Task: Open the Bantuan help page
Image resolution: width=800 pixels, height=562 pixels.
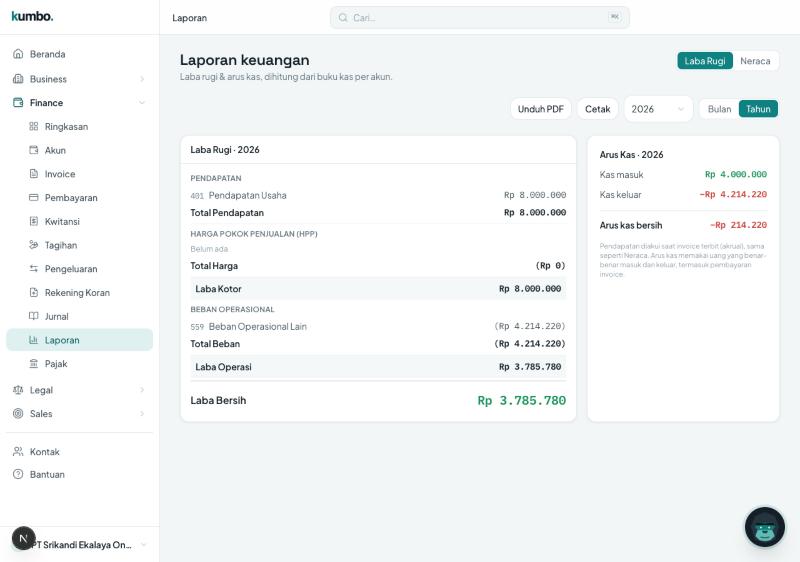Action: (80, 474)
